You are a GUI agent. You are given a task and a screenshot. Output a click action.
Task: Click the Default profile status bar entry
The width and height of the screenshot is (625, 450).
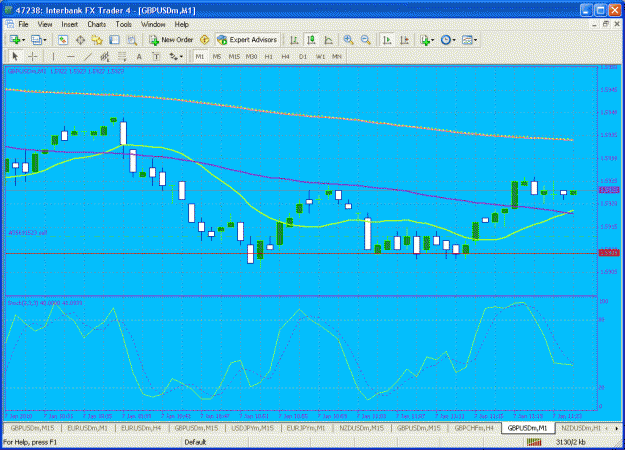[195, 442]
